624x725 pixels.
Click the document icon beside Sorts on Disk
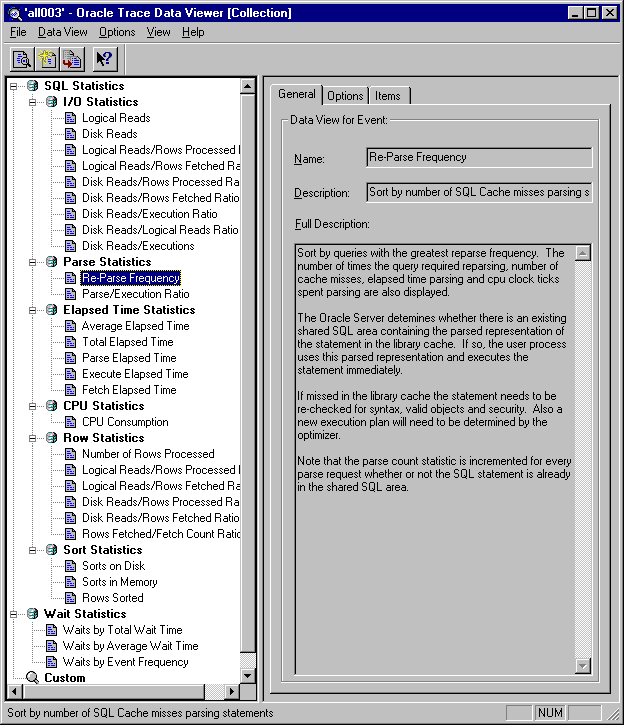71,566
